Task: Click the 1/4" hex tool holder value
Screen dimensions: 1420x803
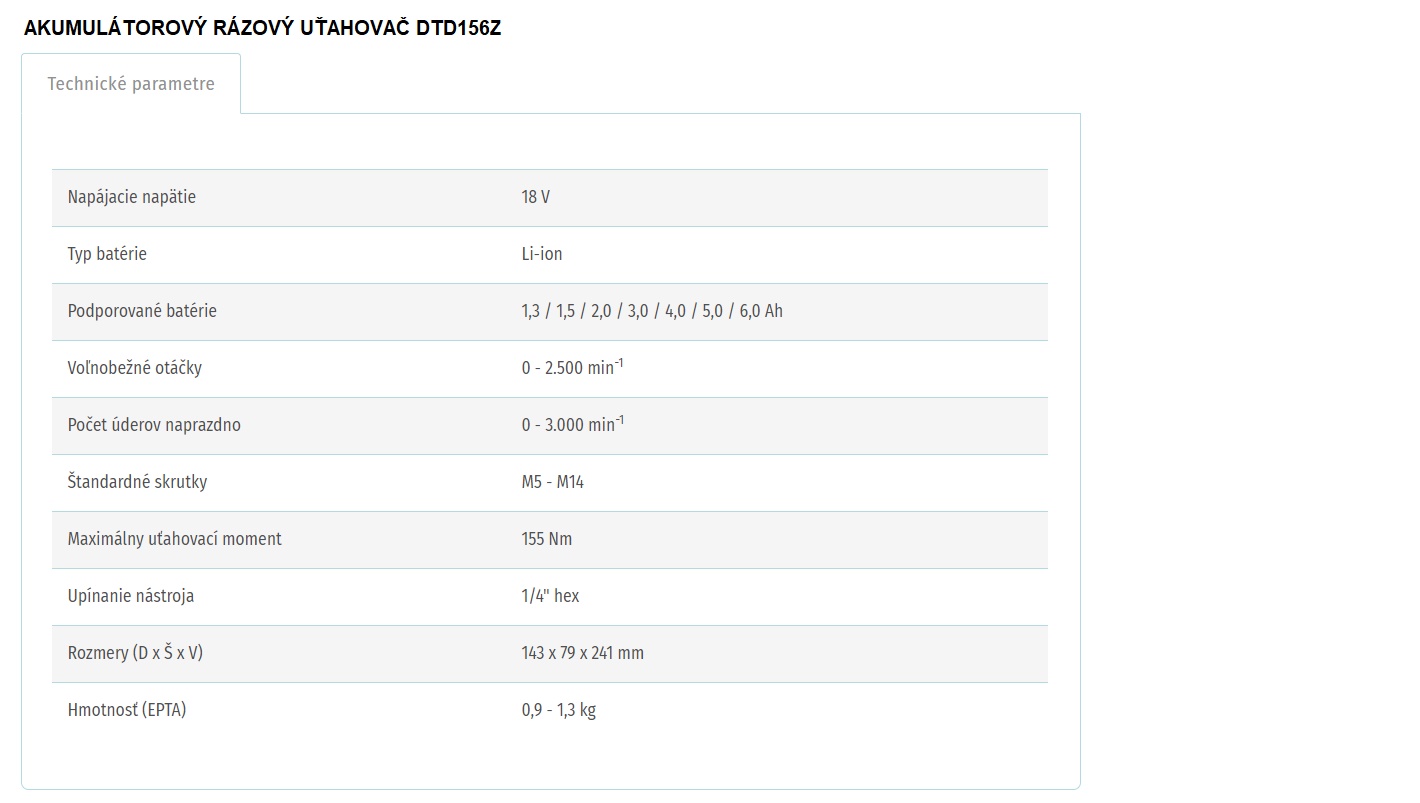Action: click(x=550, y=596)
